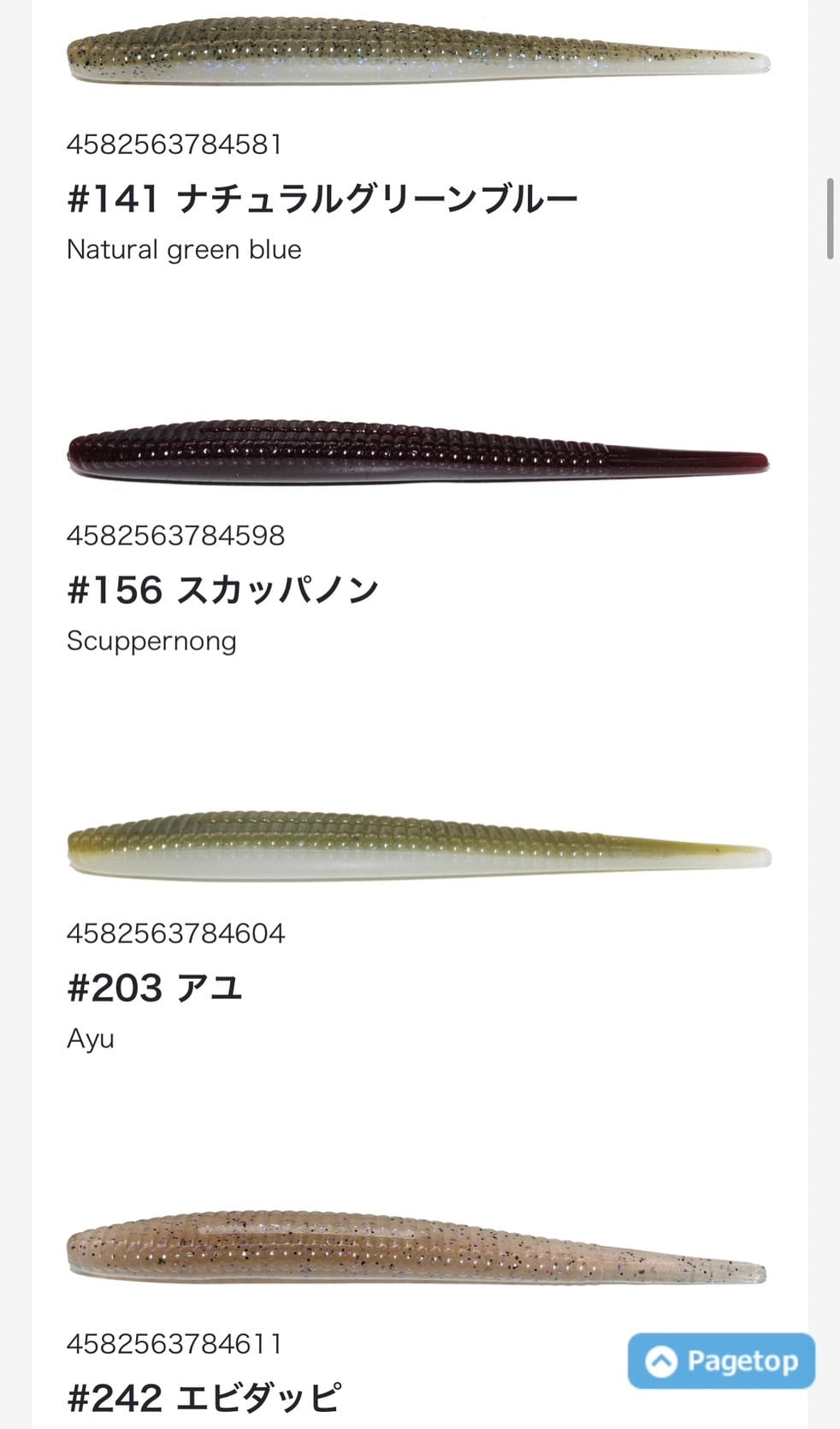The image size is (840, 1429).
Task: Click the barcode number 4582563784611
Action: [x=175, y=1343]
